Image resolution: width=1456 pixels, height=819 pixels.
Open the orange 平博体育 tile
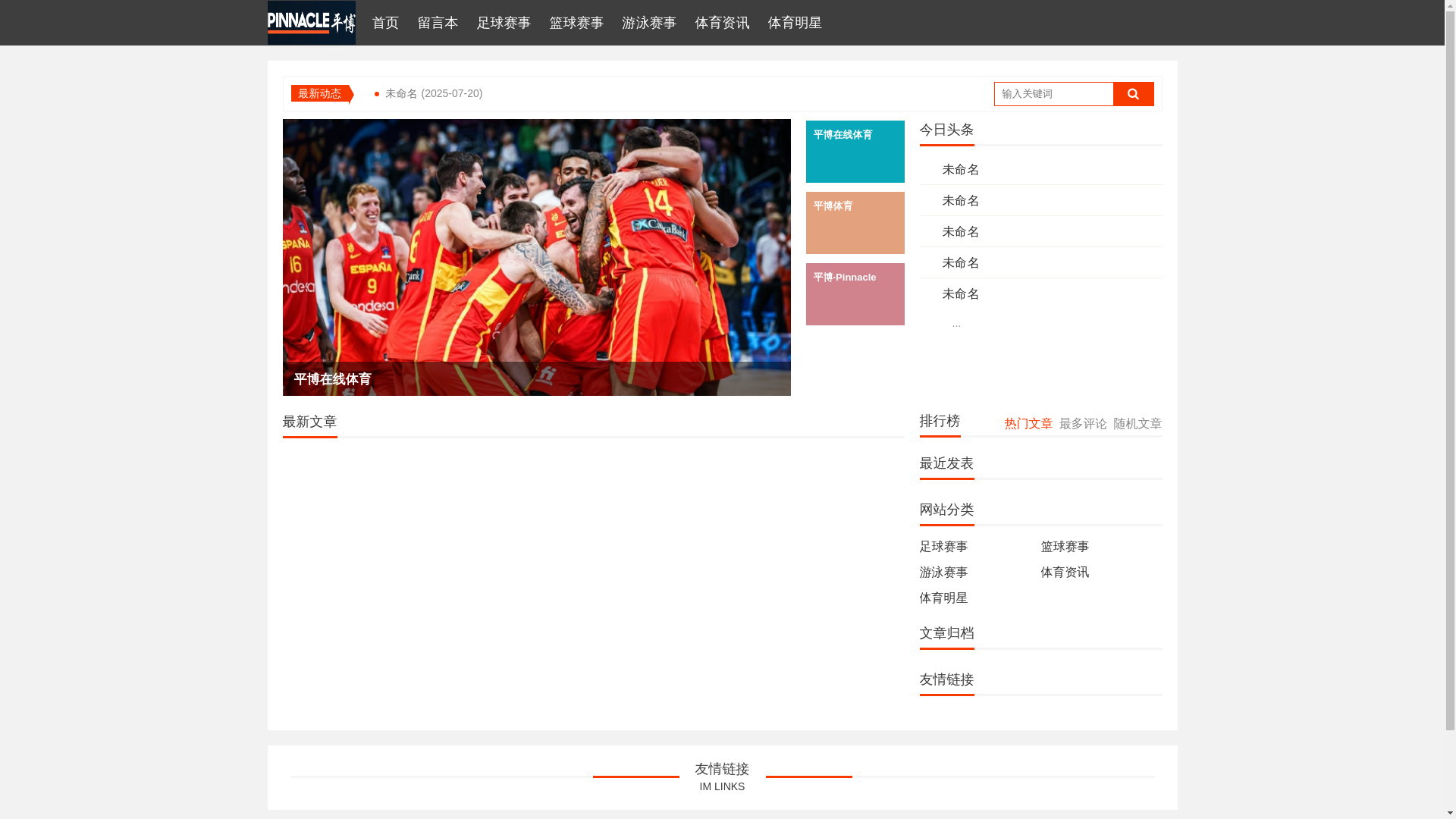click(855, 223)
